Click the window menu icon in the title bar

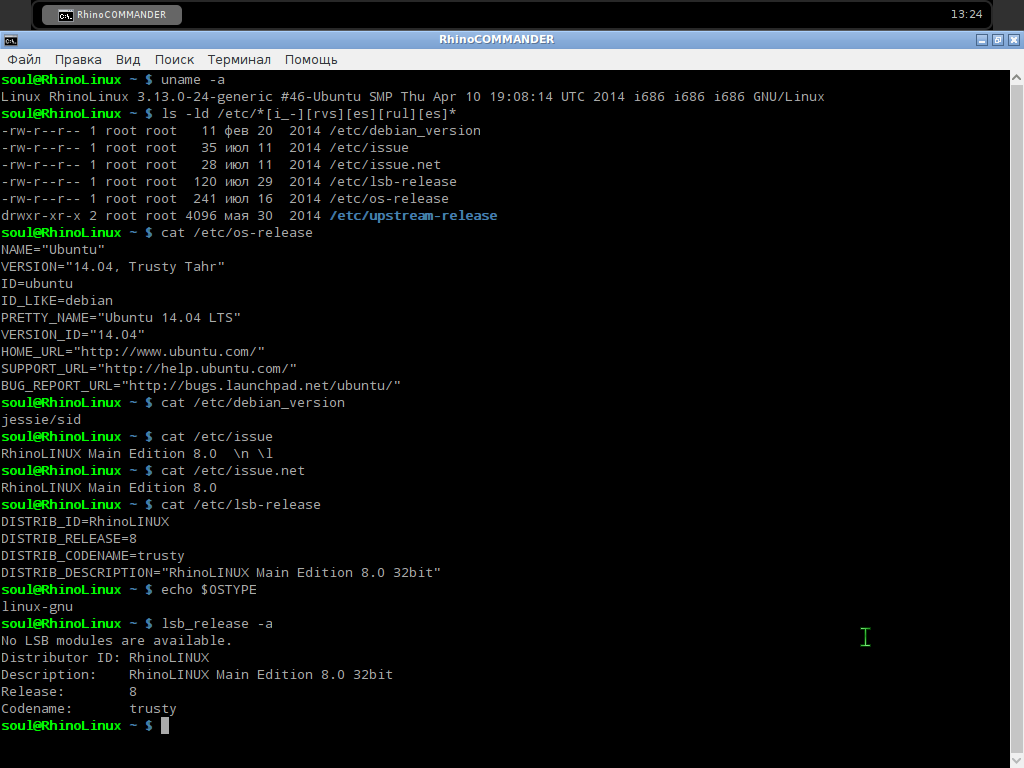coord(10,40)
